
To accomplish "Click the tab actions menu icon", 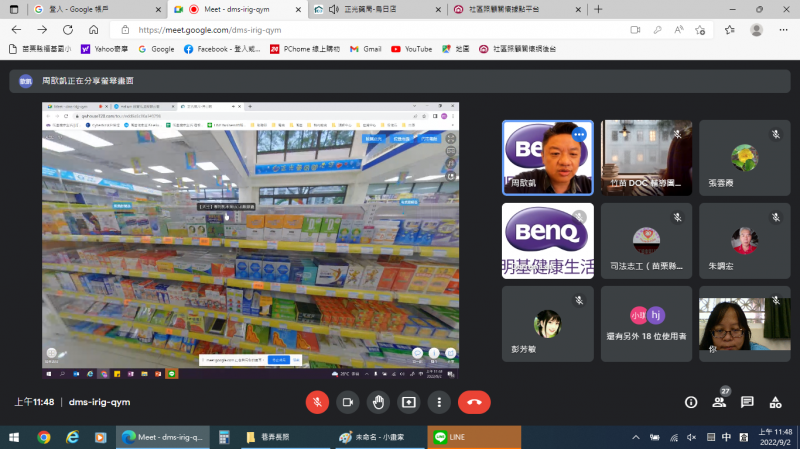I will click(14, 9).
